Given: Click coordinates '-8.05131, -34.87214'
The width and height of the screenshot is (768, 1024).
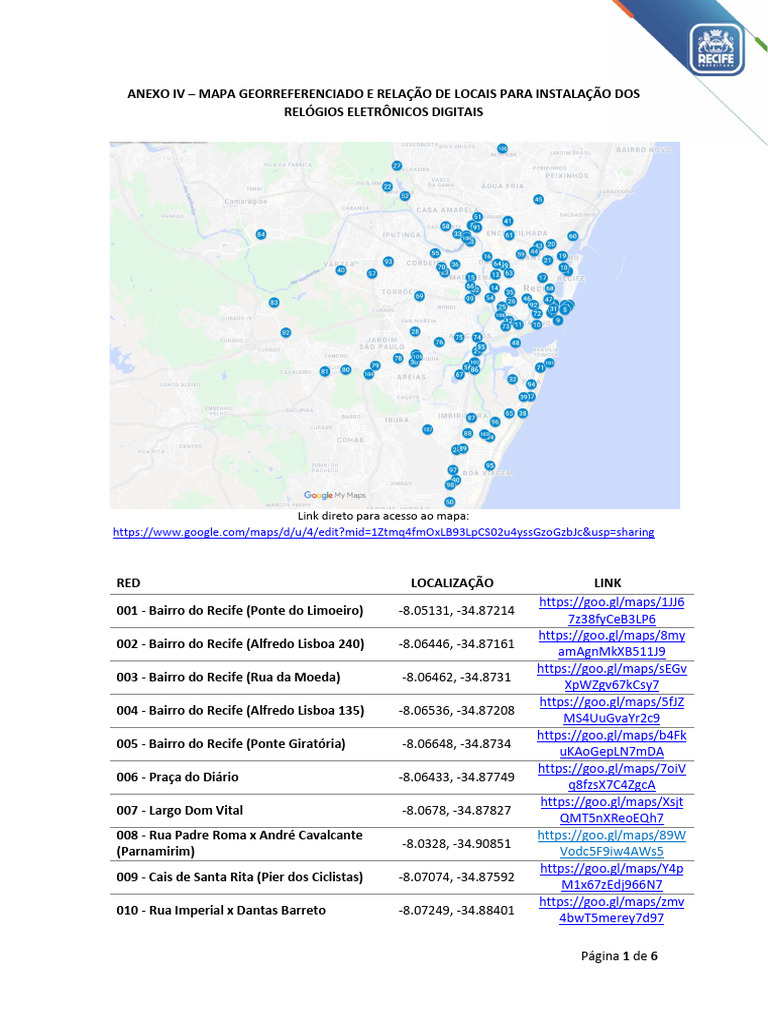Looking at the screenshot, I should [456, 611].
